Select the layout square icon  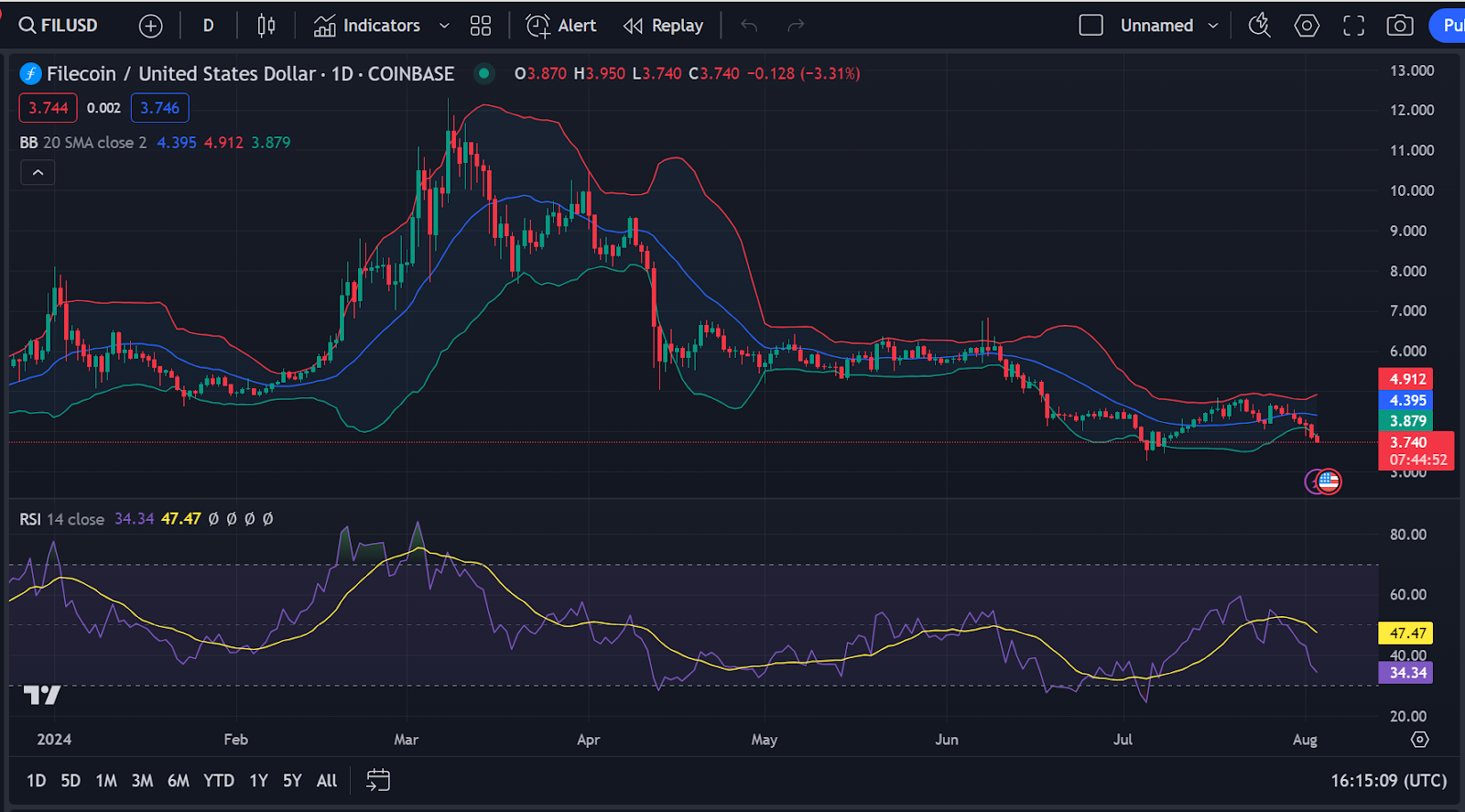[x=1091, y=26]
